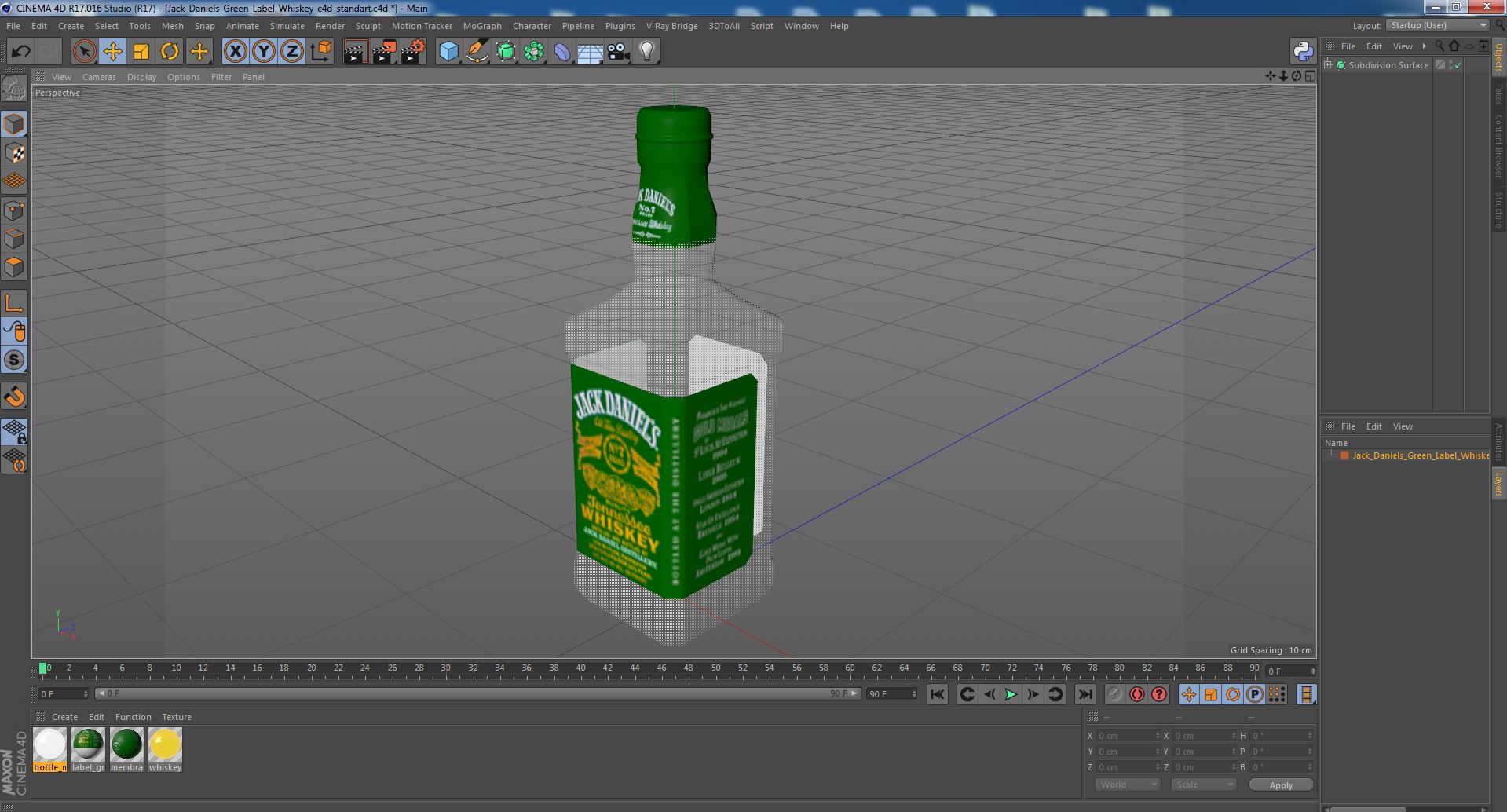Screen dimensions: 1507x812
Task: Toggle Z-axis lock
Action: 292,52
